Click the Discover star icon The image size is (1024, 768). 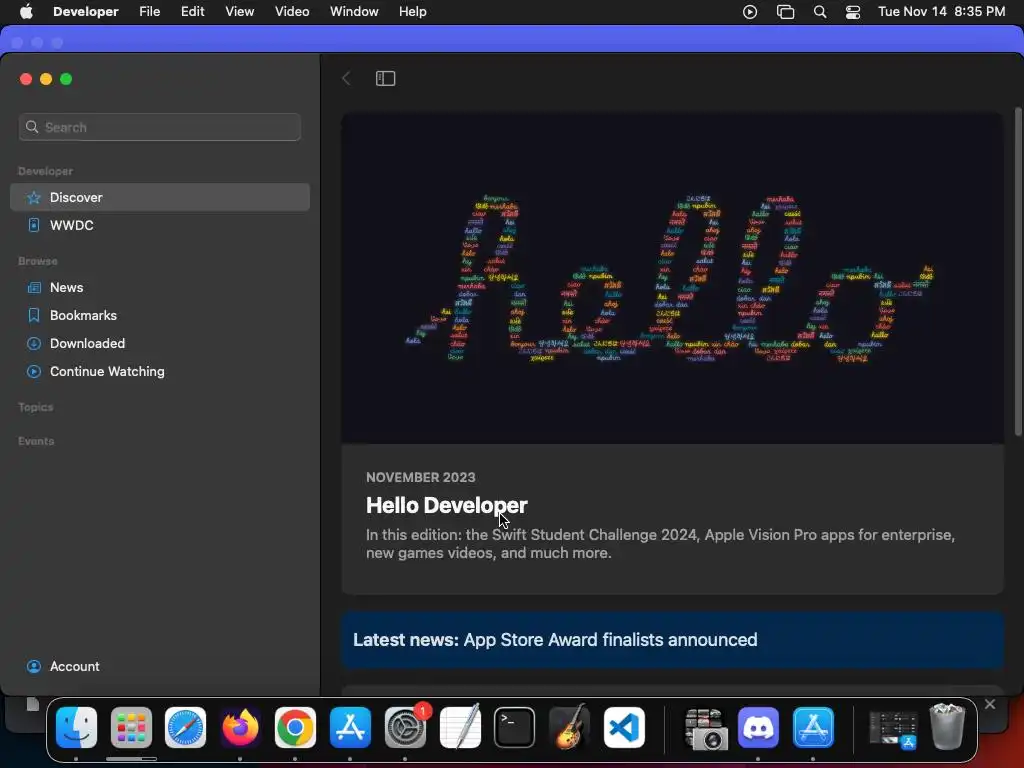34,197
